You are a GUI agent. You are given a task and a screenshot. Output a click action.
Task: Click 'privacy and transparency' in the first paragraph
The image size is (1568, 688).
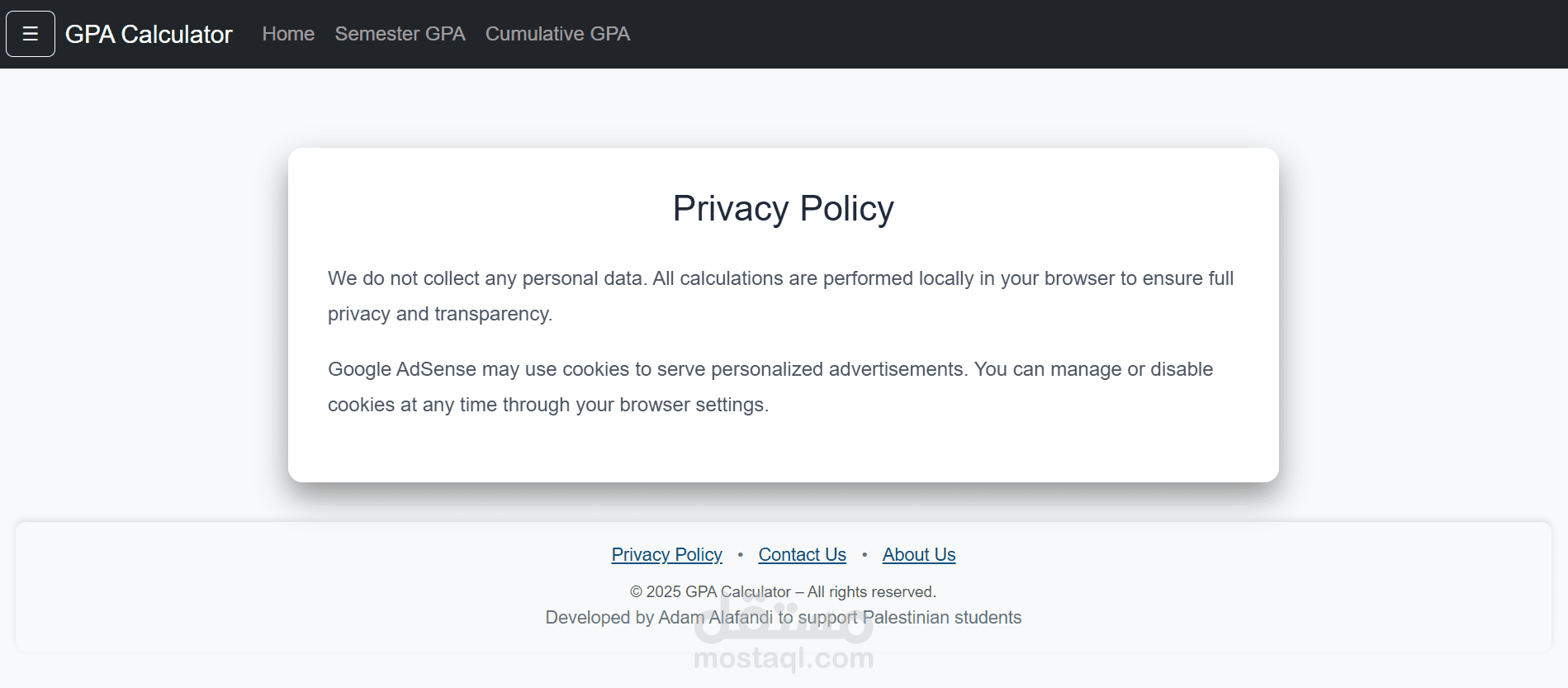click(x=439, y=315)
